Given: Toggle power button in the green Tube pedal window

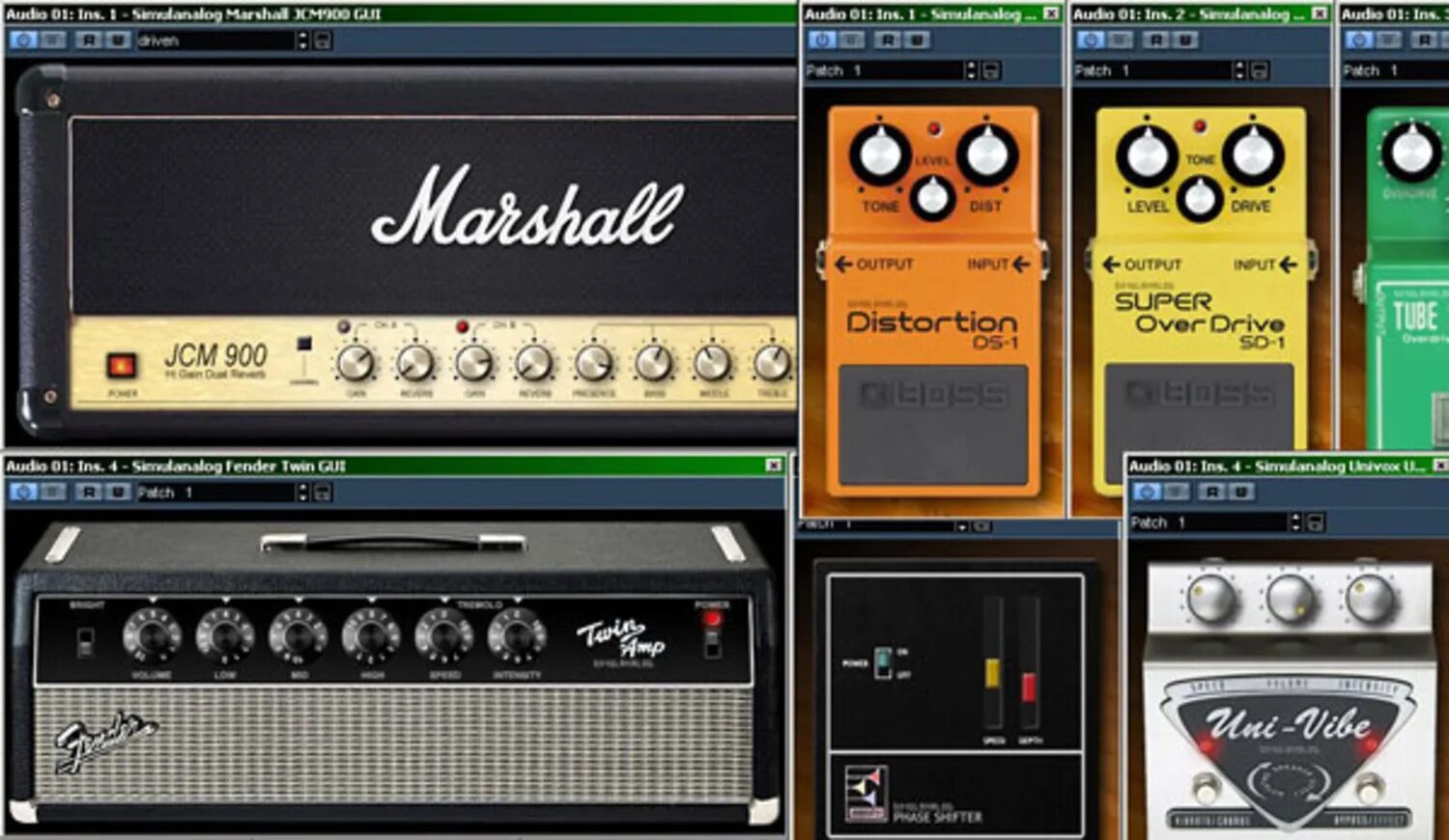Looking at the screenshot, I should [x=1359, y=40].
